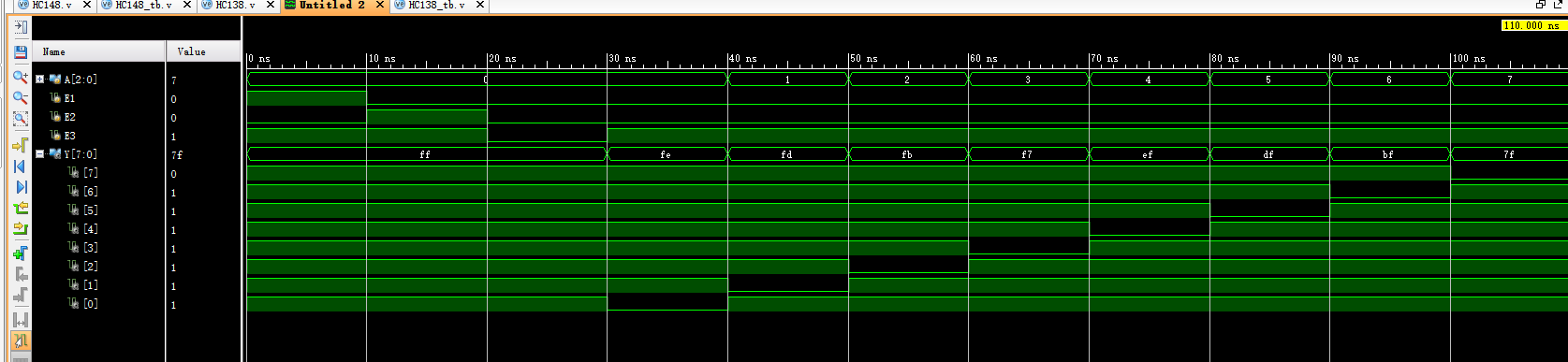Switch to the HC148.v tab
The width and height of the screenshot is (1568, 362).
point(52,5)
